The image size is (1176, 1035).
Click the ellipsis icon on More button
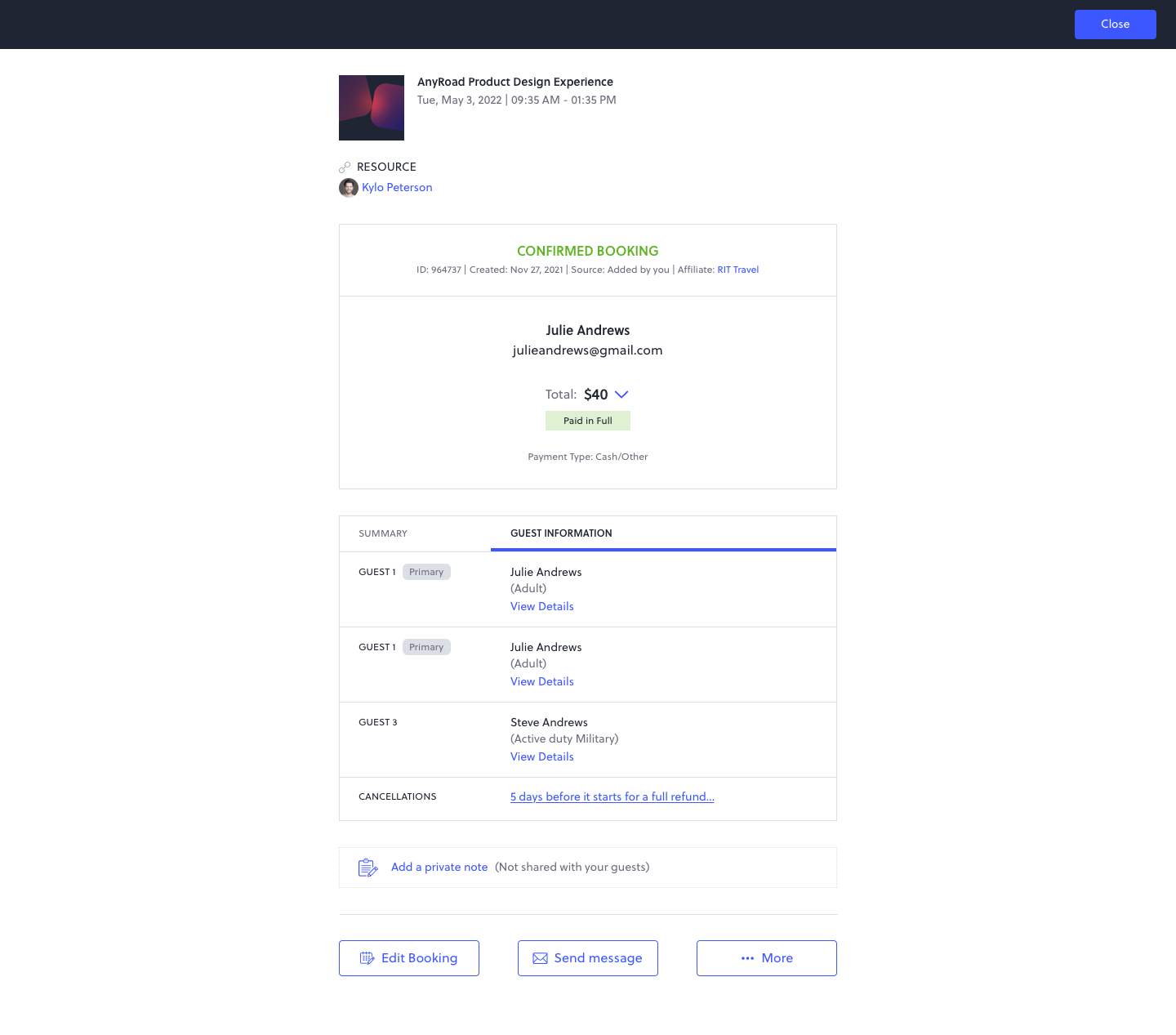click(x=747, y=957)
